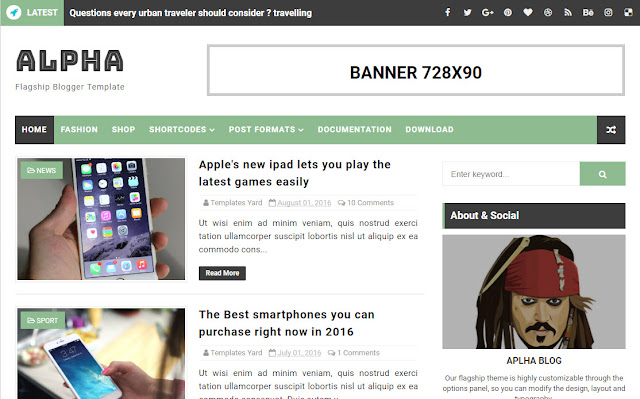
Task: Click the shuffle random post icon
Action: pos(611,130)
